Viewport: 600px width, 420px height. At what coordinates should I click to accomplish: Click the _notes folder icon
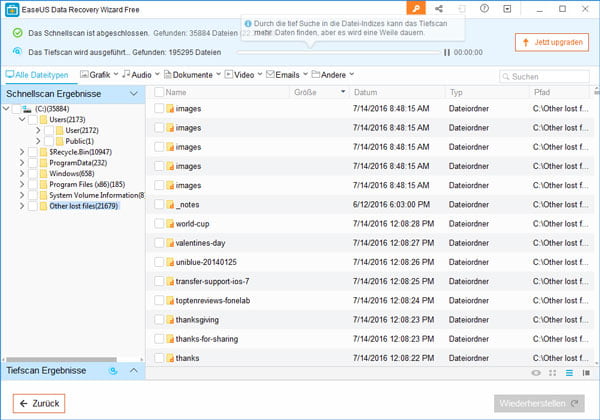170,205
